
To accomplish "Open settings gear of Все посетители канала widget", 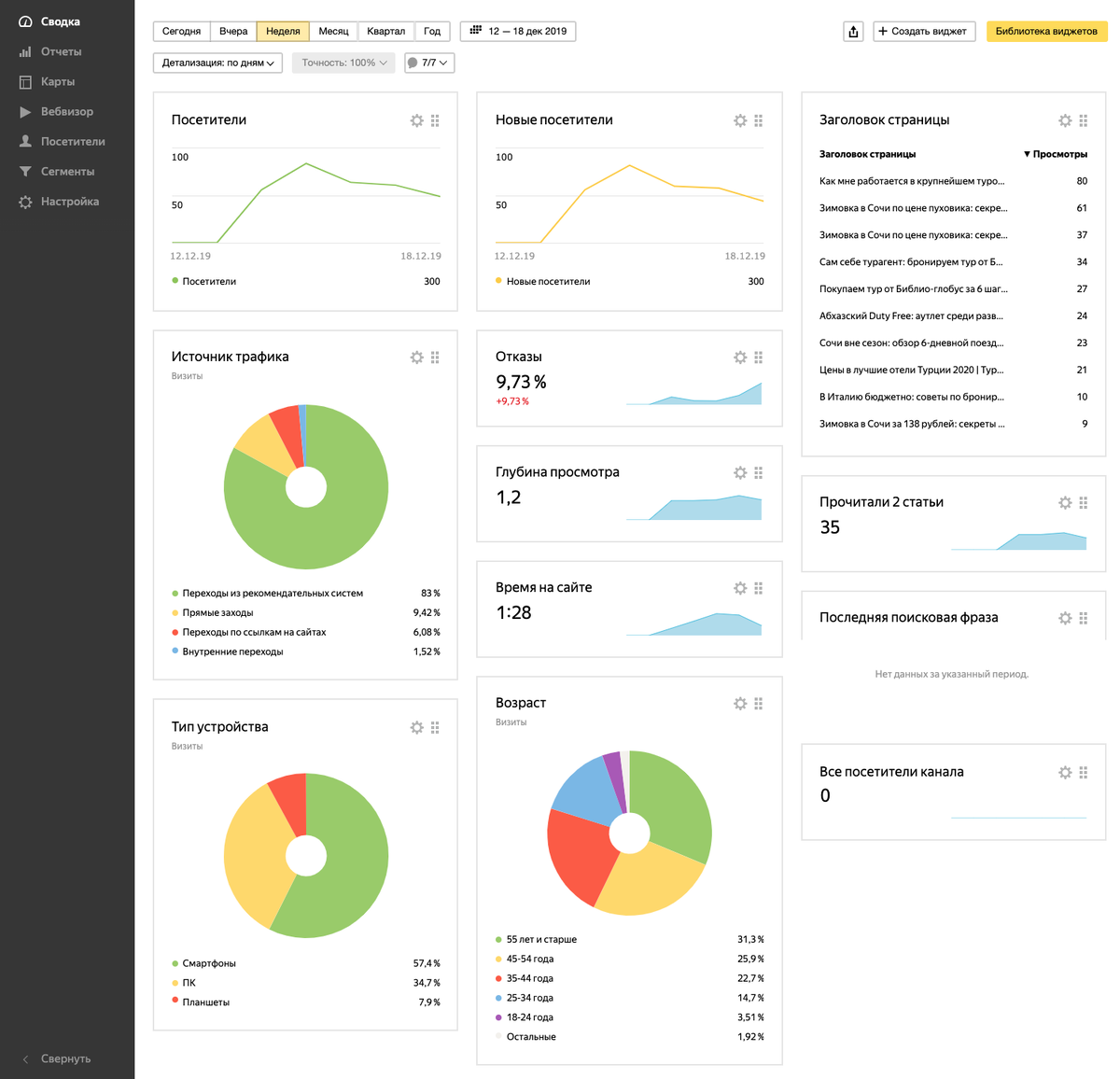I will tap(1065, 773).
